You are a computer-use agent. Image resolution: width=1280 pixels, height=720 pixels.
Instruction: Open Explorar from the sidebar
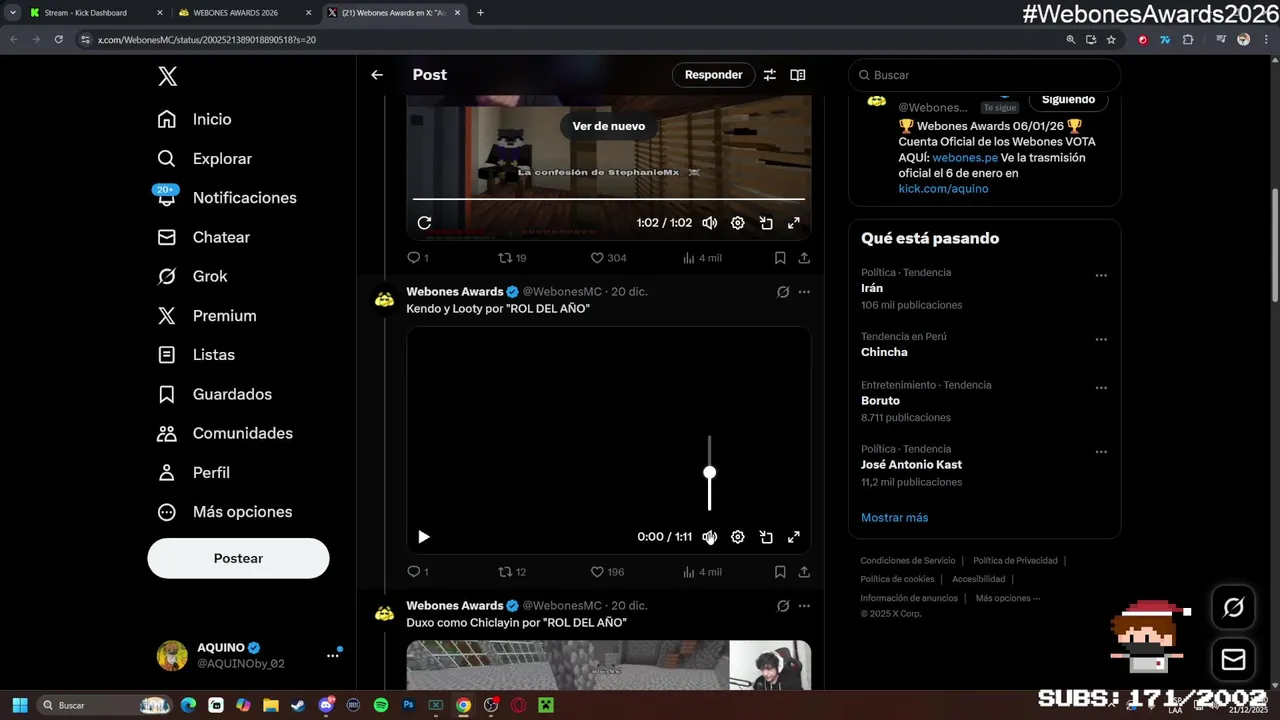(x=204, y=158)
